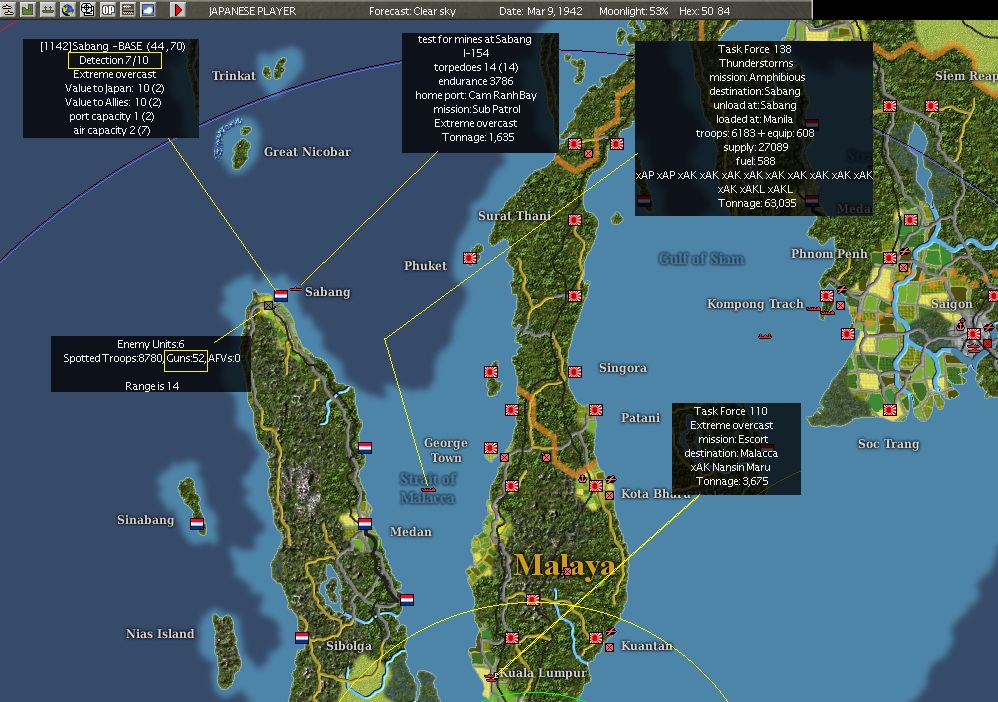Select the Dutch flag base at Sinabang
Screen dimensions: 998x702
pyautogui.click(x=197, y=523)
